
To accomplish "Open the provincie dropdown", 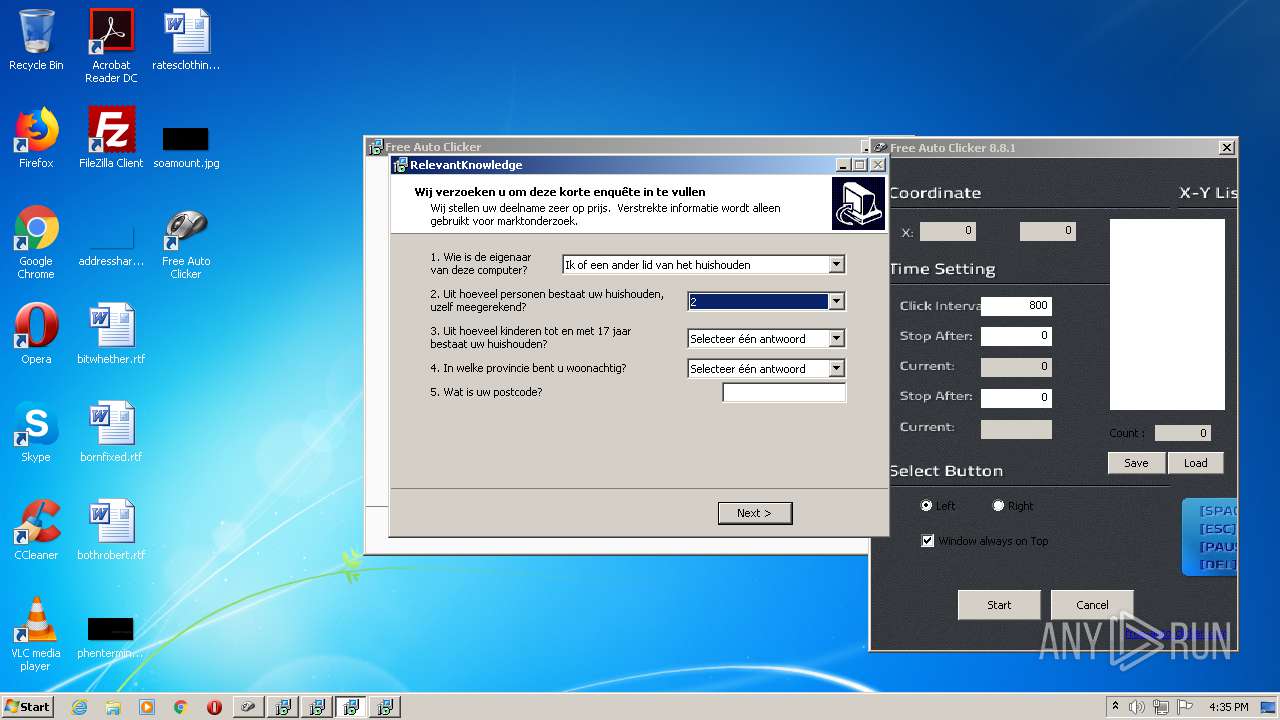I will (837, 369).
